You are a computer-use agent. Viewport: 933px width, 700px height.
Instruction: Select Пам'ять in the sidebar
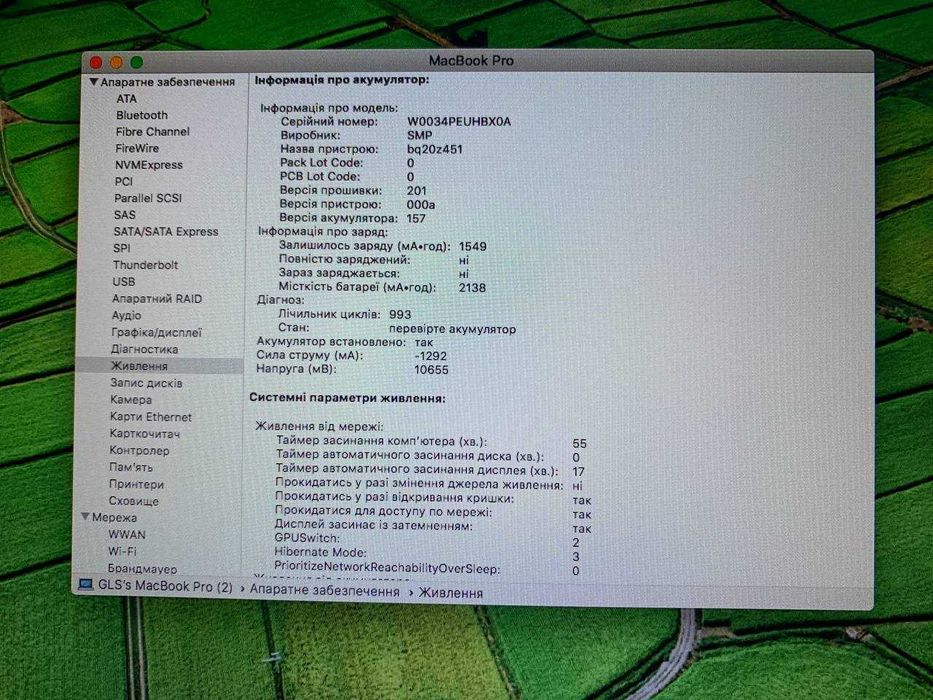tap(131, 467)
